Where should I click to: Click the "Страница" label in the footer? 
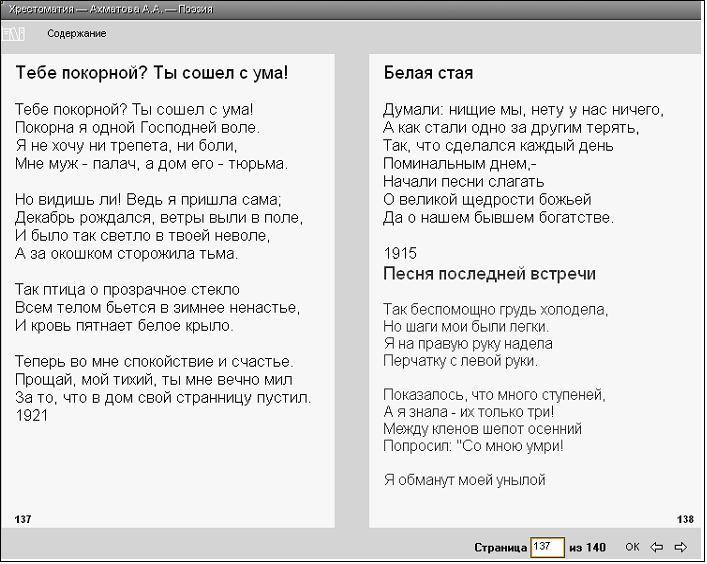[x=500, y=547]
